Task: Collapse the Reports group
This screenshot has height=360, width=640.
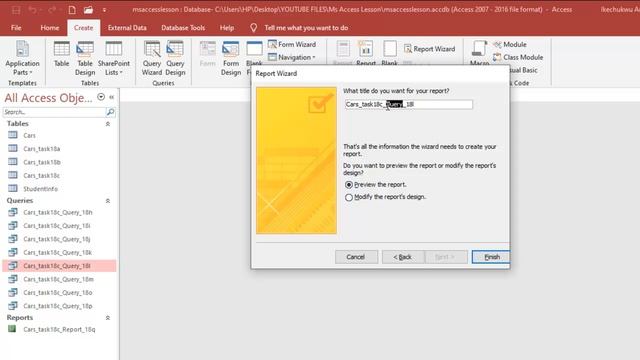Action: 108,318
